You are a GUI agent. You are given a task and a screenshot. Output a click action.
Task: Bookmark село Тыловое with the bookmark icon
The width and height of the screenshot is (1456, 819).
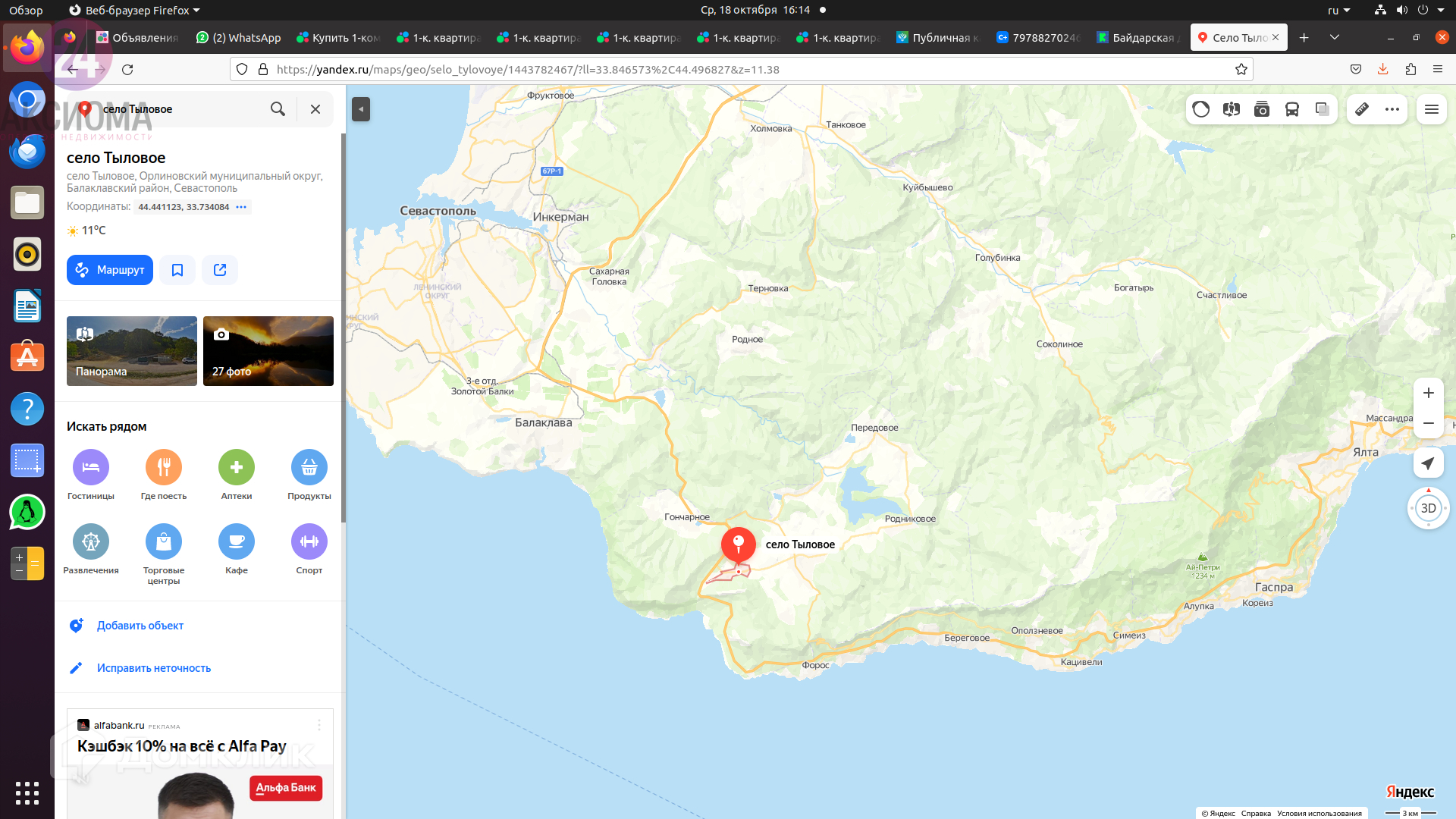(177, 270)
